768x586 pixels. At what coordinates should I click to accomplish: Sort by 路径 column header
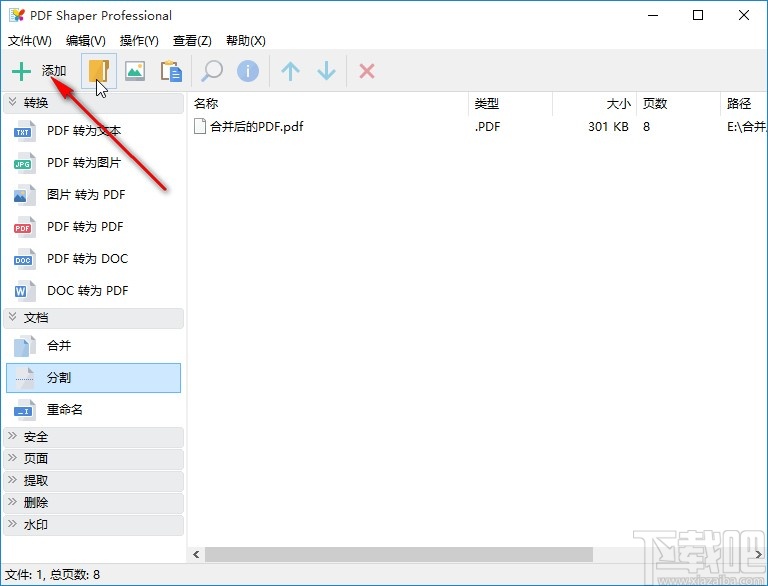click(739, 103)
